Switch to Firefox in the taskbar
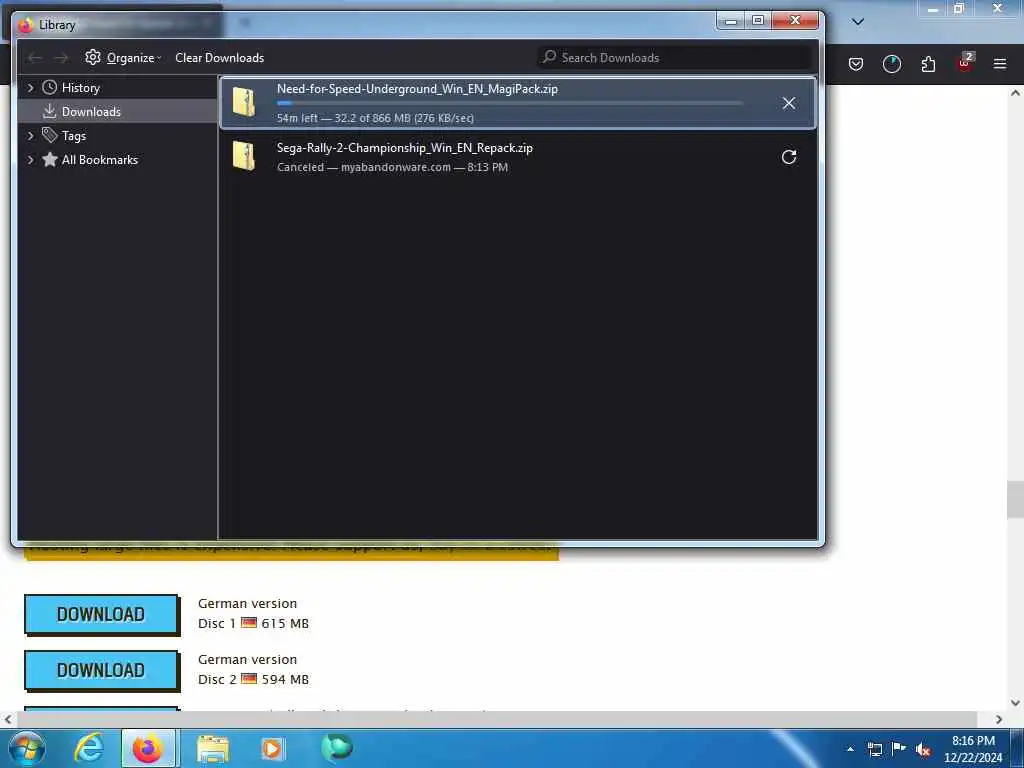Screen dimensions: 1024x768 (148, 748)
